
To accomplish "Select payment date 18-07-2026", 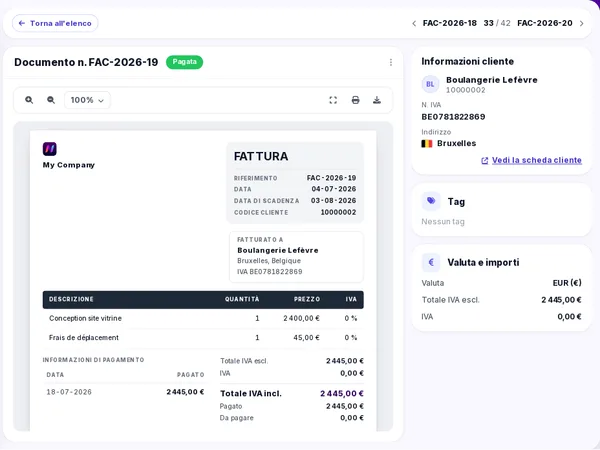I will tap(69, 392).
